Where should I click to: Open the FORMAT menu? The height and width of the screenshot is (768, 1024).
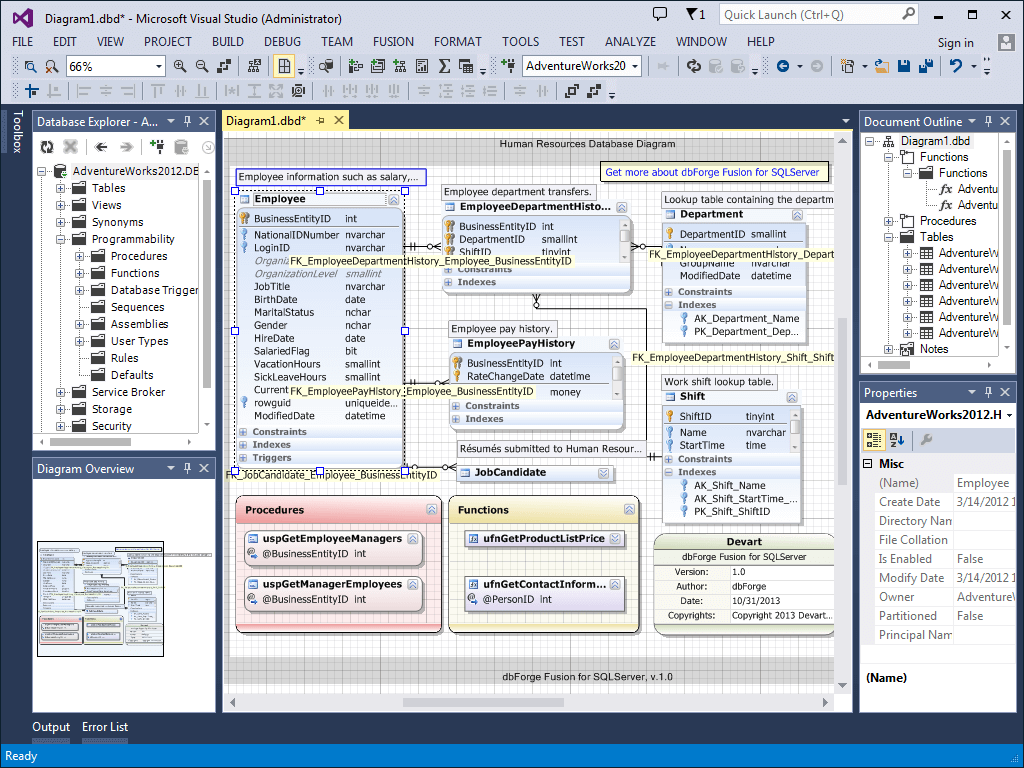[x=458, y=42]
